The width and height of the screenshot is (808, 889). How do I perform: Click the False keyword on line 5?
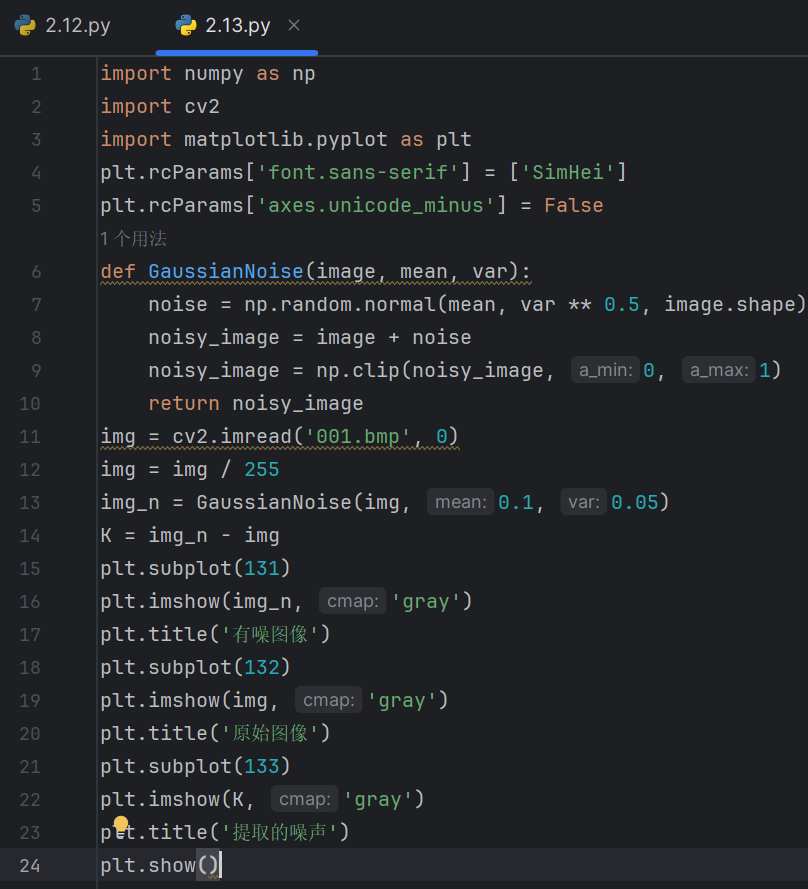coord(574,205)
